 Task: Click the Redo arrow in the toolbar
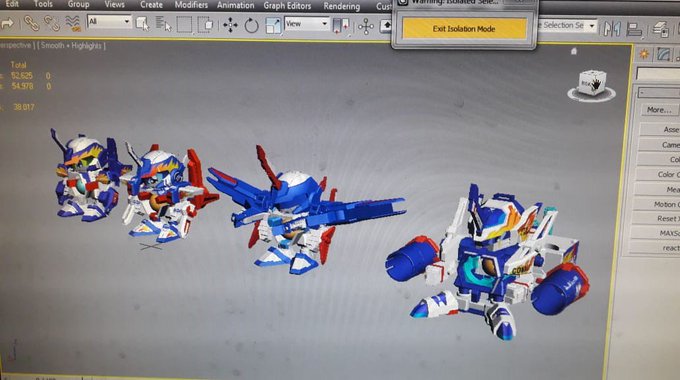[7, 23]
